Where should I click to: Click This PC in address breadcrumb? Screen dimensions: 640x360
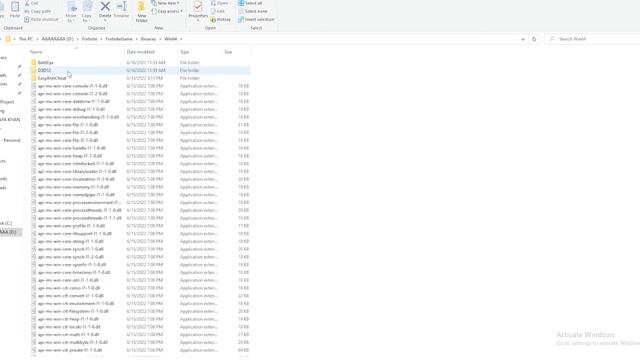coord(26,39)
